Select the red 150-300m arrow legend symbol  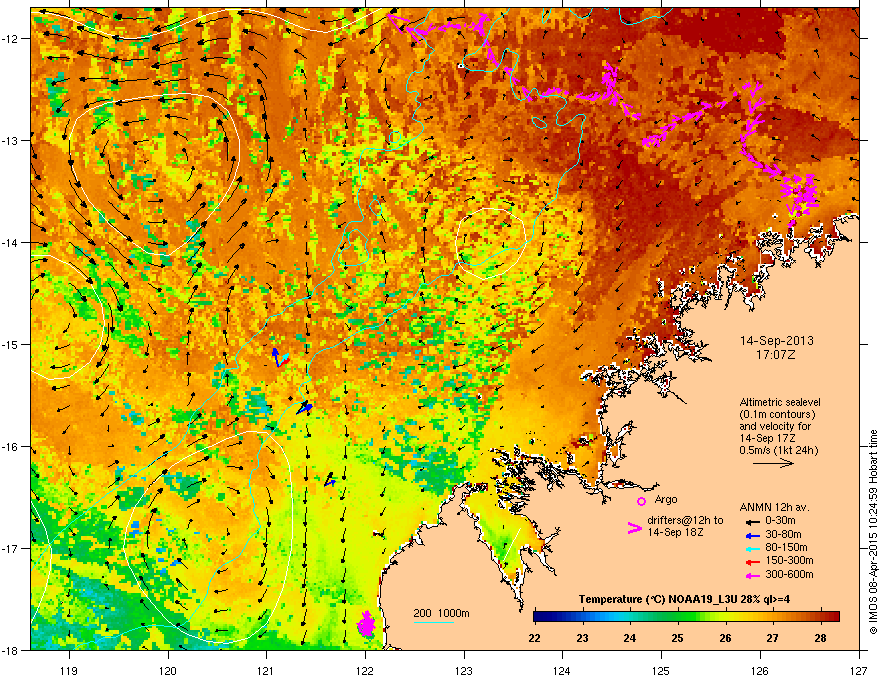(753, 561)
